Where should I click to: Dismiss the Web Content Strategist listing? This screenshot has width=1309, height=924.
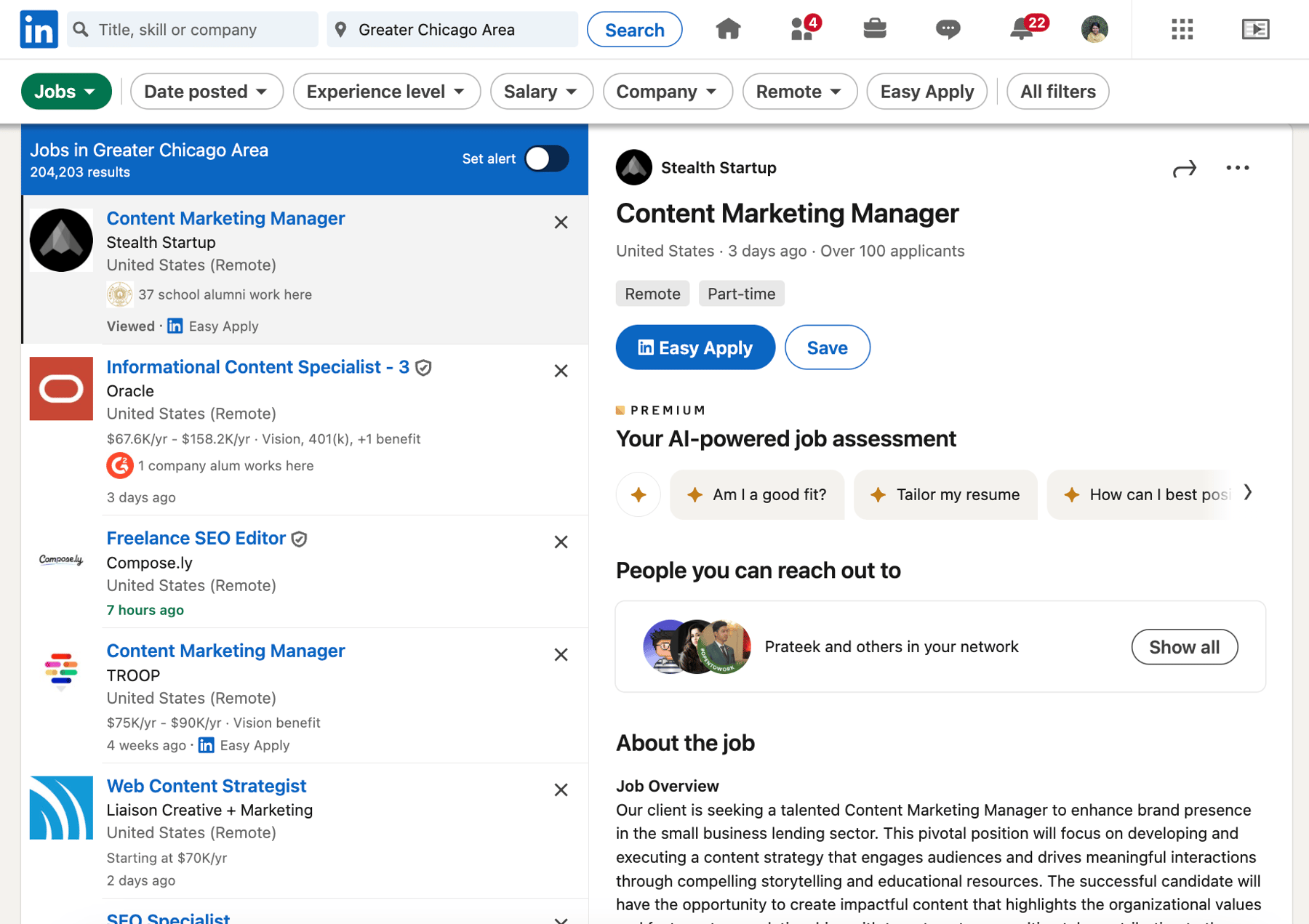coord(561,790)
